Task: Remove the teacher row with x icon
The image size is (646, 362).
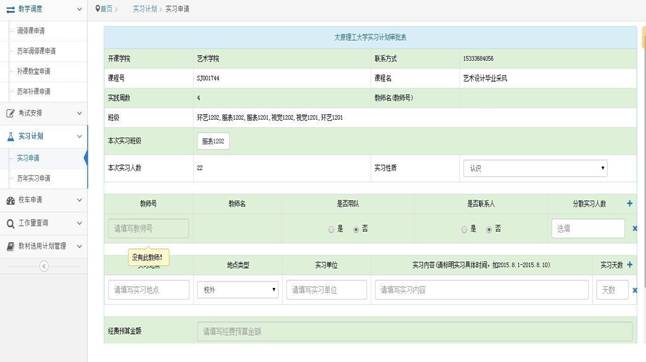Action: (x=634, y=228)
